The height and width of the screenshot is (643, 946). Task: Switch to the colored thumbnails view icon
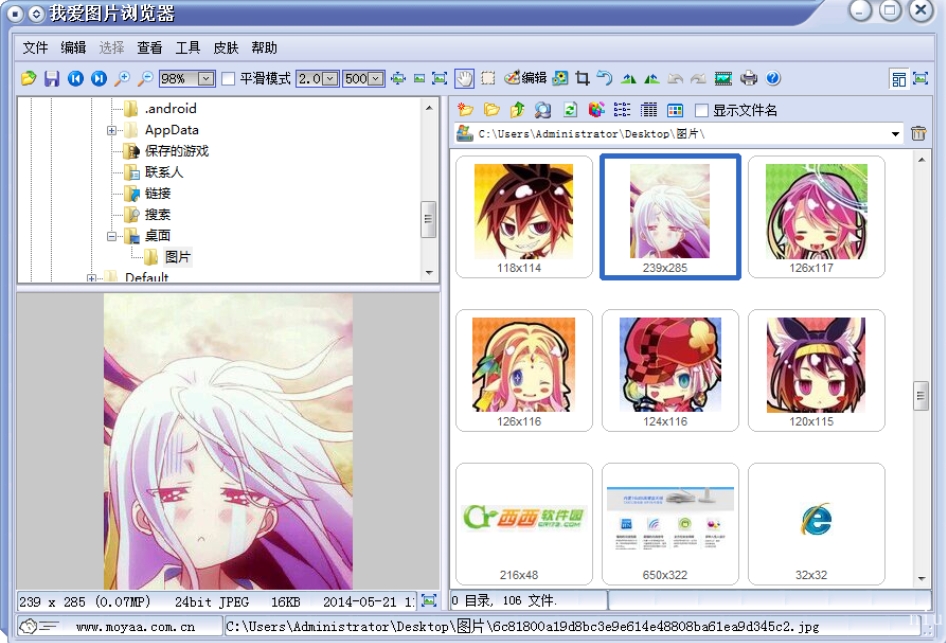coord(675,110)
